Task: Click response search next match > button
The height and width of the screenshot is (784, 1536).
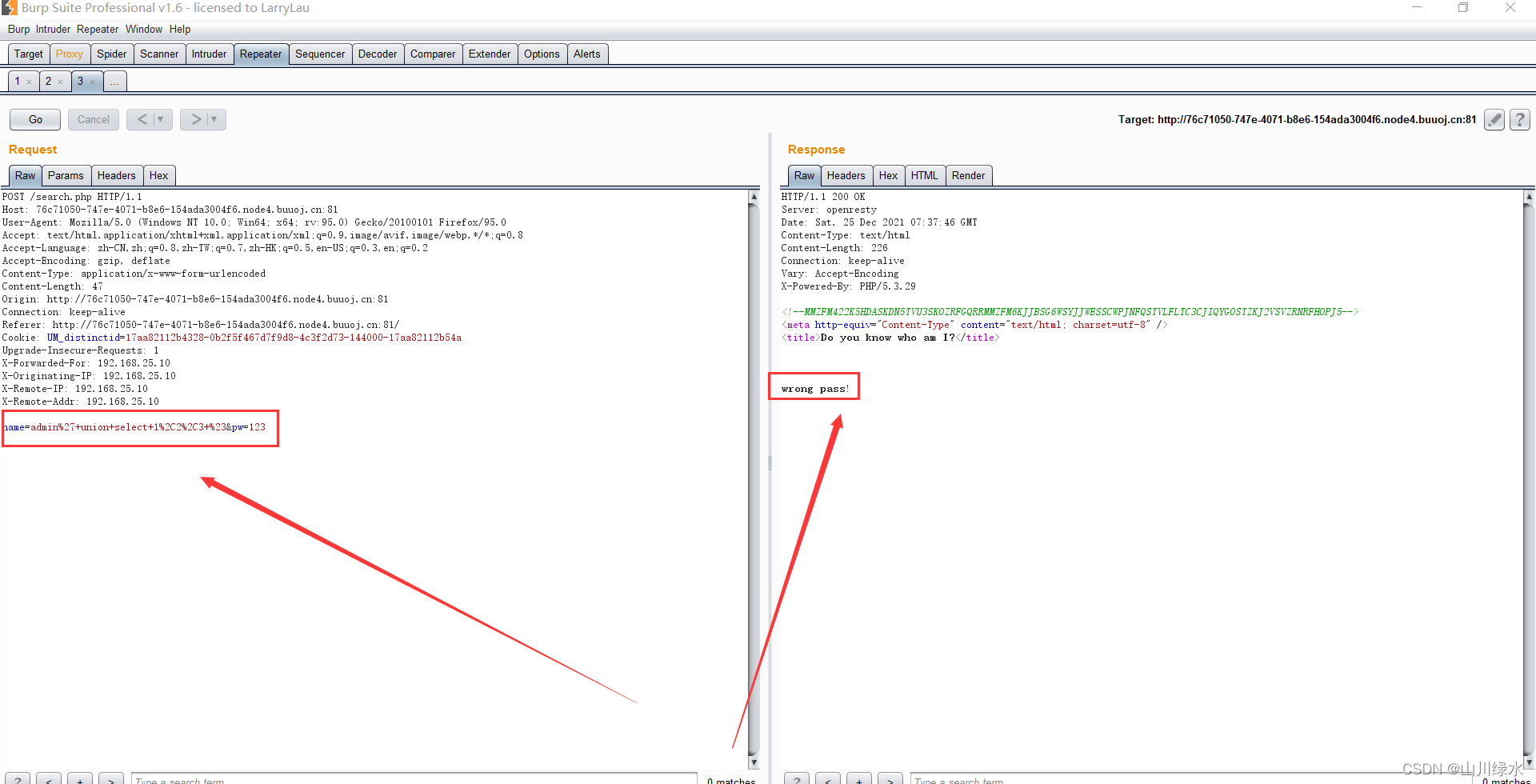Action: 890,780
